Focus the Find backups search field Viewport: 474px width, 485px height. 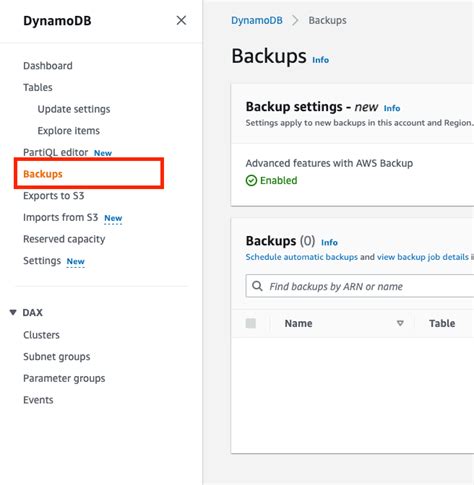pyautogui.click(x=360, y=286)
